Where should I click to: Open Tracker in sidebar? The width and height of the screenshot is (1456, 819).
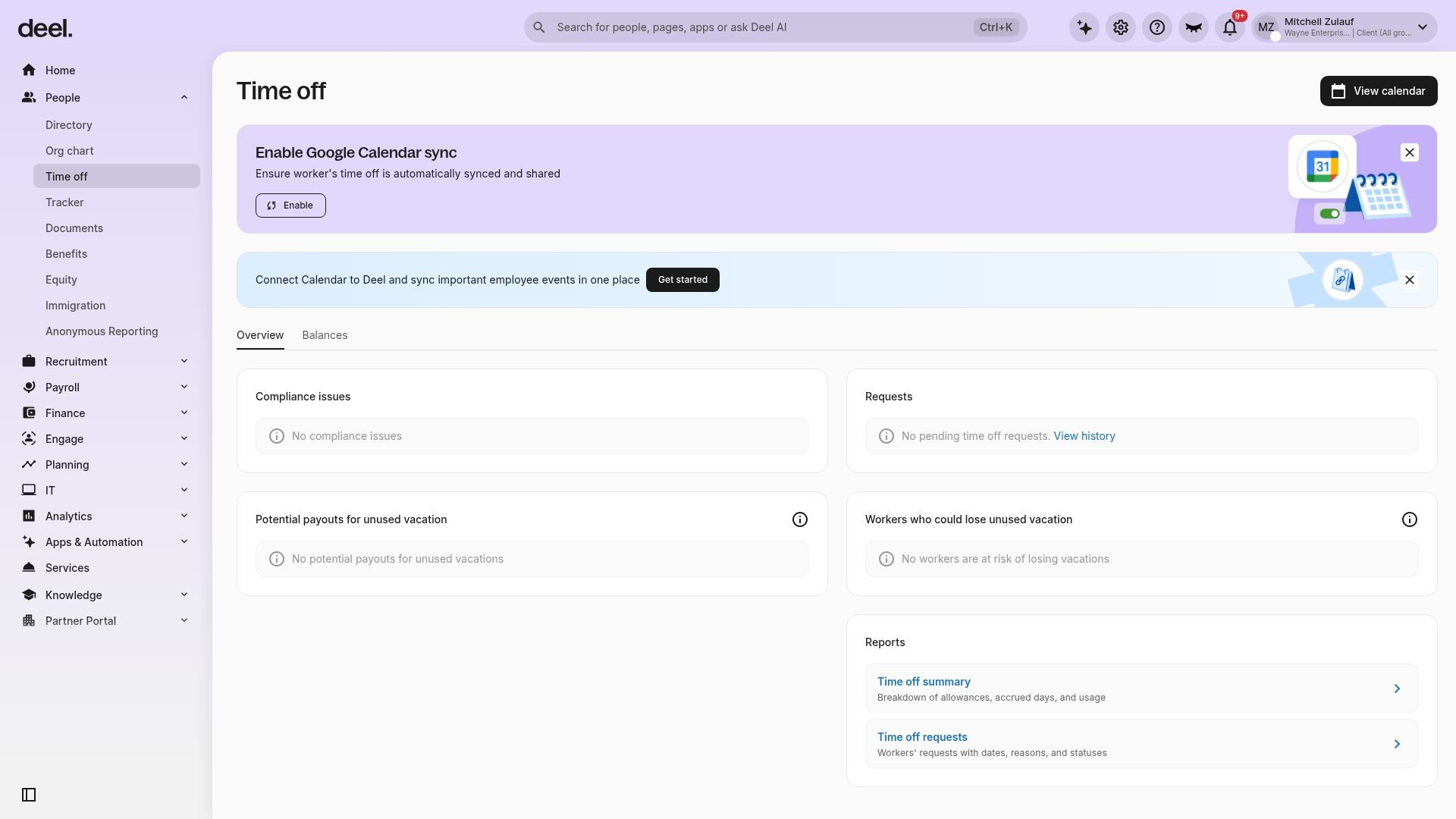coord(64,202)
